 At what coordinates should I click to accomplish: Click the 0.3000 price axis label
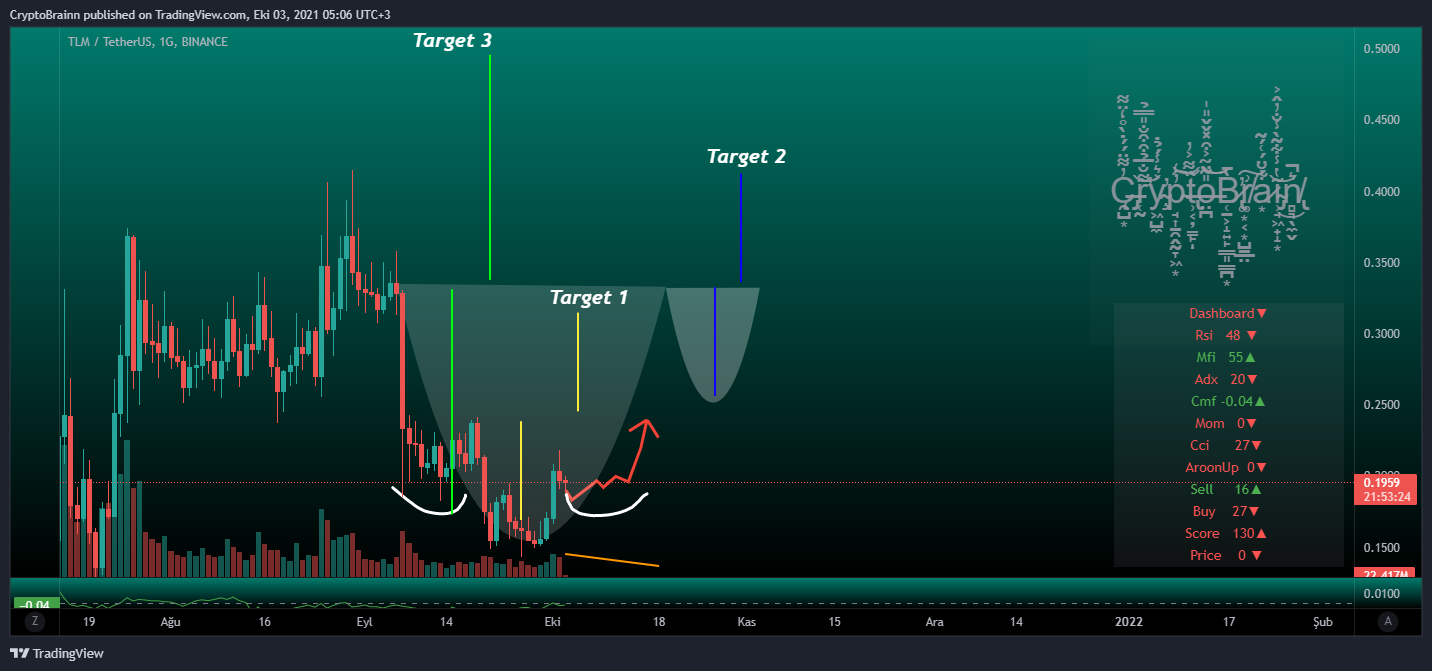click(x=1380, y=333)
